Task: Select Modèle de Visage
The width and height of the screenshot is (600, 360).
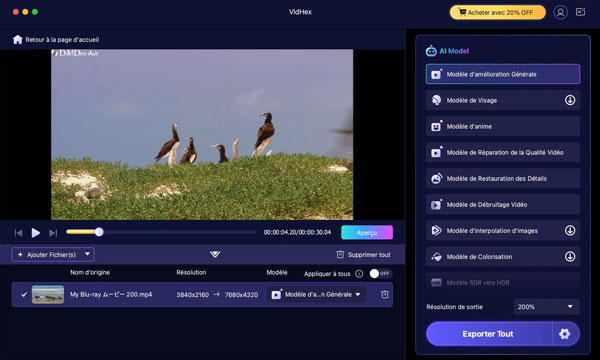Action: click(x=503, y=100)
